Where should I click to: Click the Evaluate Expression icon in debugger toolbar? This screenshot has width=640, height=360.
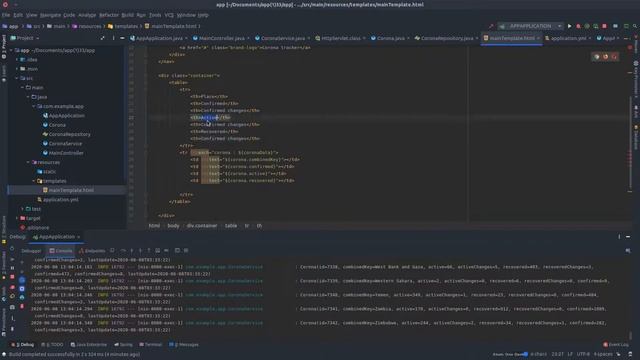coord(177,251)
